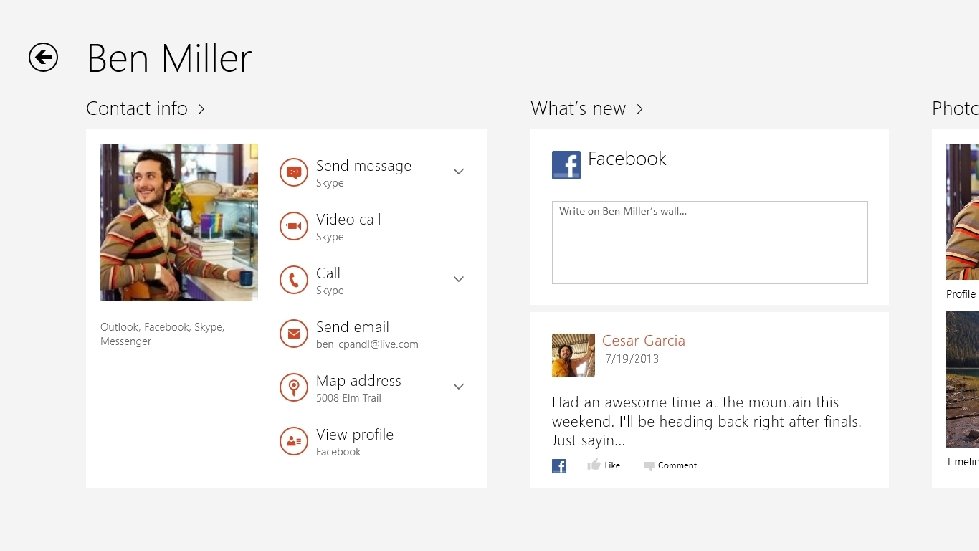
Task: Click the small Facebook icon under Cesar's post
Action: coord(559,466)
